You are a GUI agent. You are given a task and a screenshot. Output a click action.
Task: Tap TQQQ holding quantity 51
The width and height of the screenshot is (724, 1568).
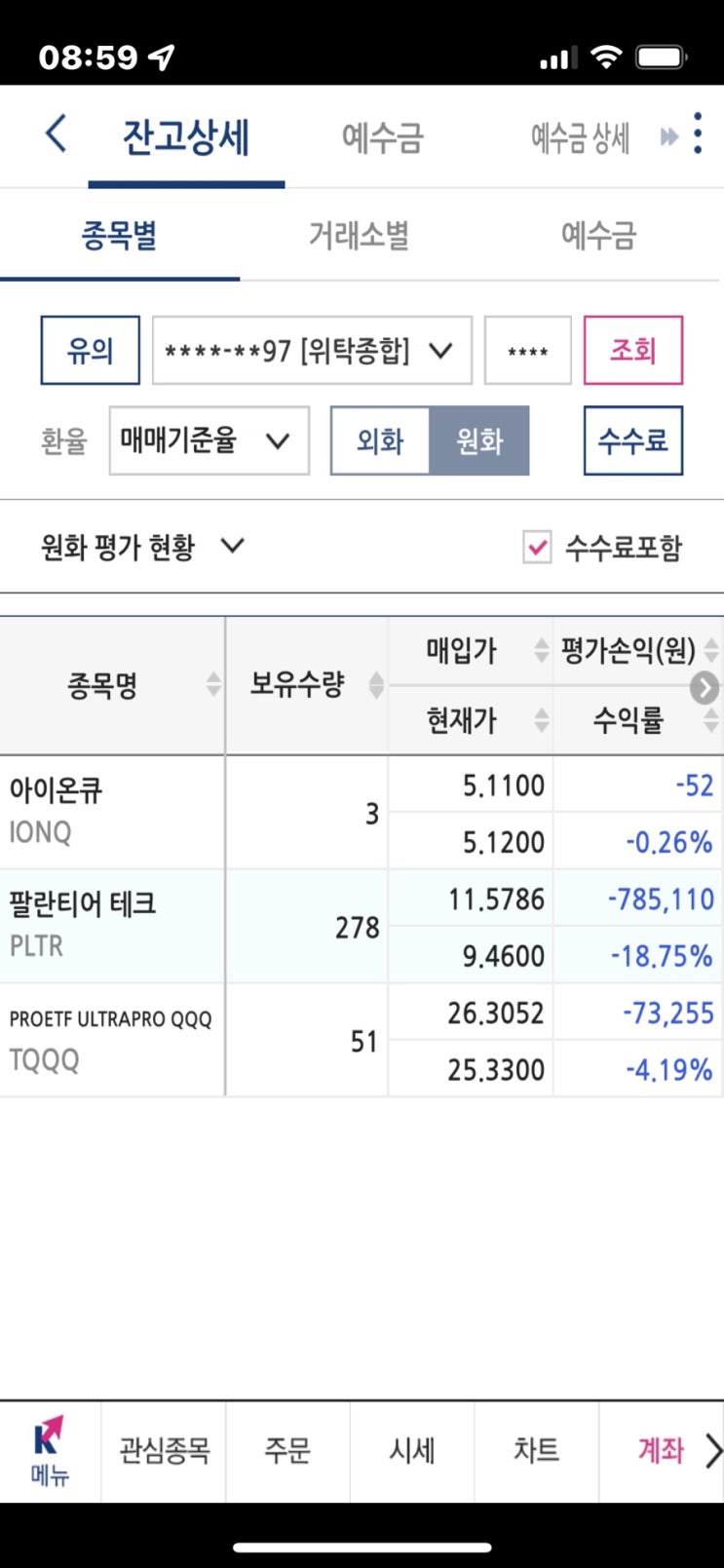[x=363, y=1041]
